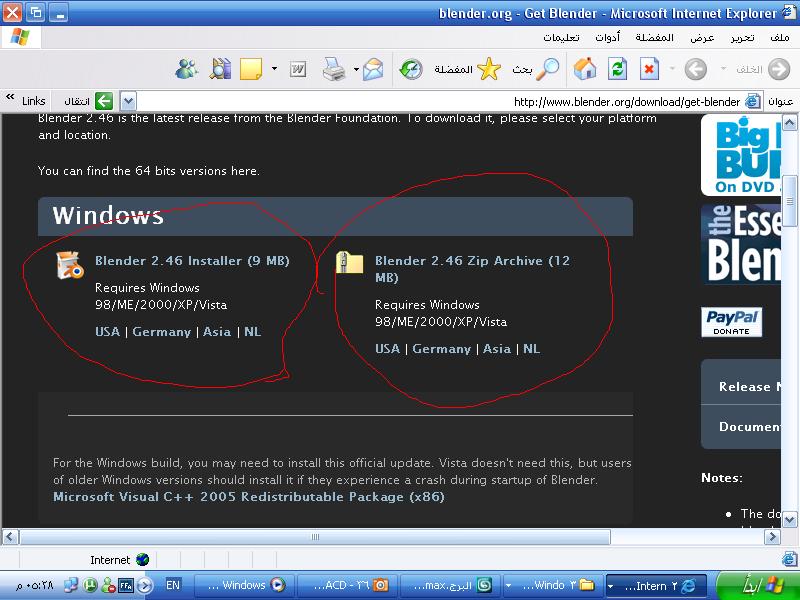Open Windo folder taskbar group
The width and height of the screenshot is (800, 600).
pyautogui.click(x=552, y=585)
